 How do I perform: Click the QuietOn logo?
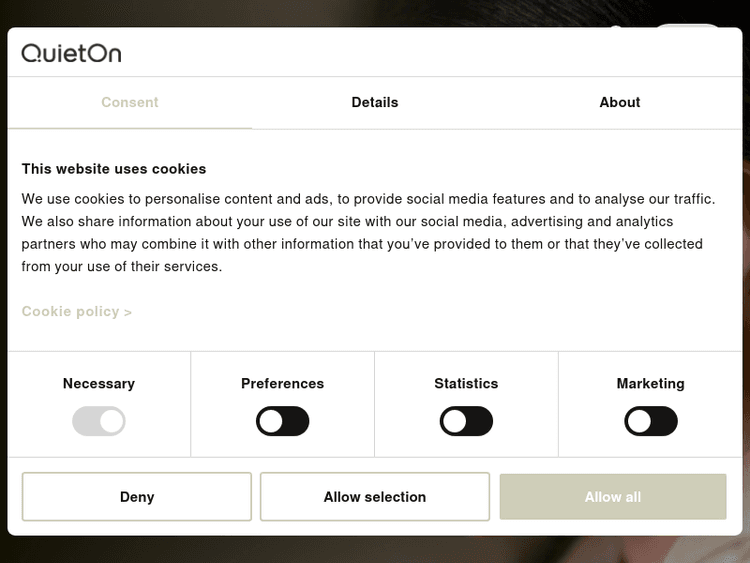point(71,53)
